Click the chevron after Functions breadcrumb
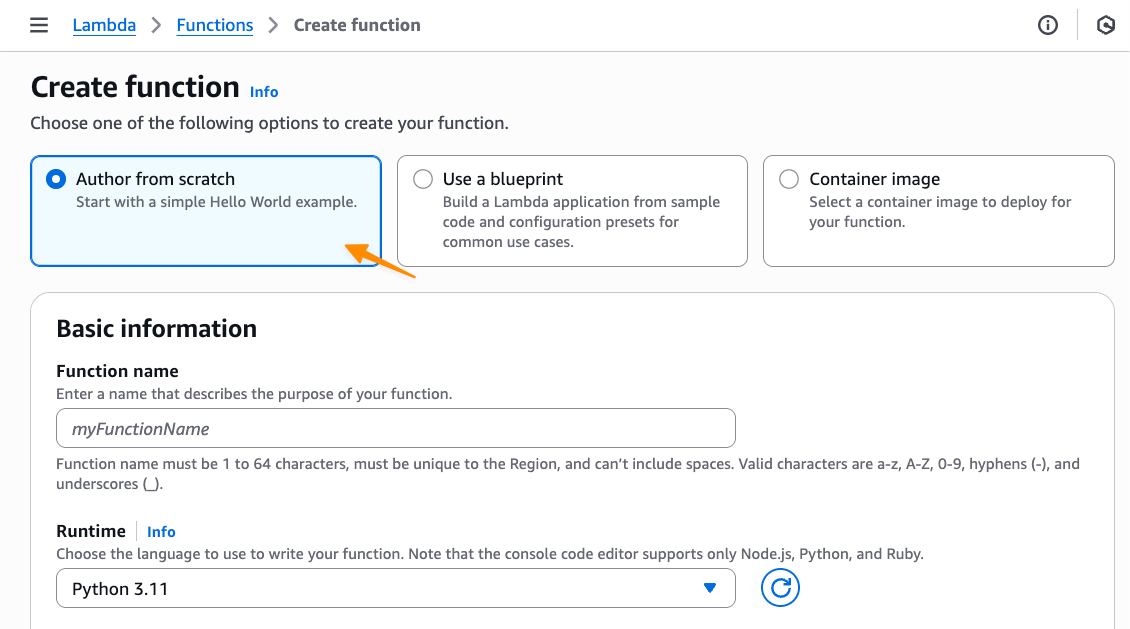Viewport: 1130px width, 629px height. (x=274, y=26)
